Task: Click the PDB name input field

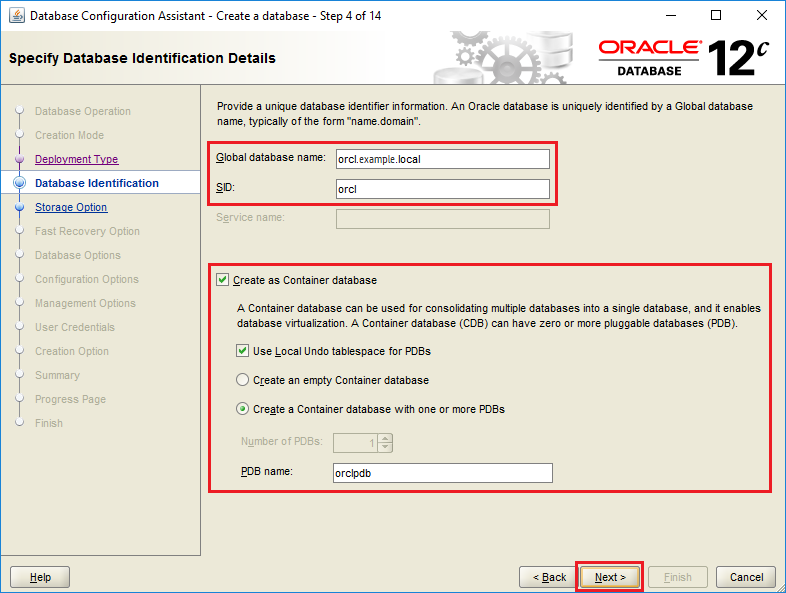Action: (x=443, y=473)
